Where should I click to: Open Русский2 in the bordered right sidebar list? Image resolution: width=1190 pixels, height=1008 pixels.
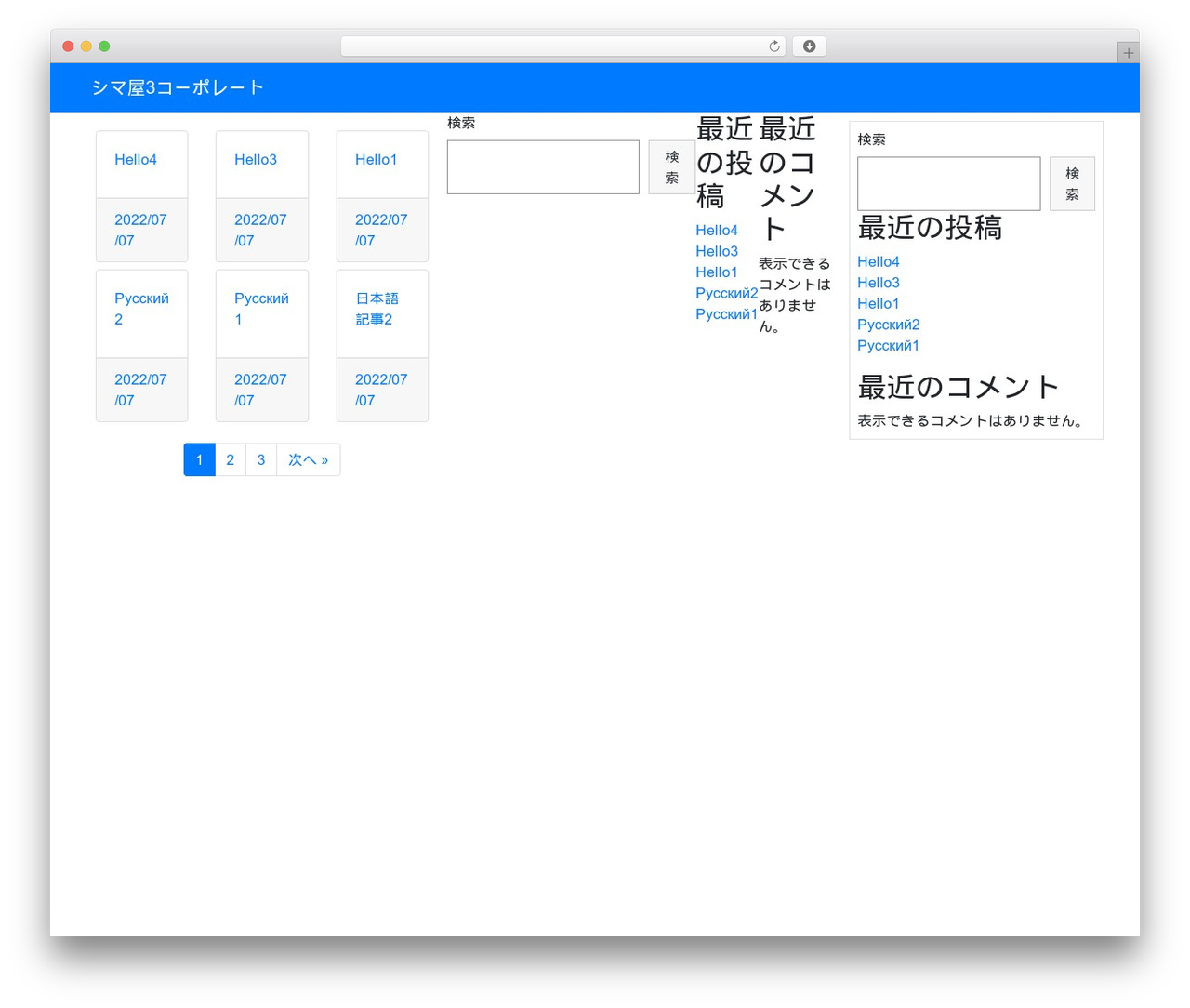(x=889, y=325)
